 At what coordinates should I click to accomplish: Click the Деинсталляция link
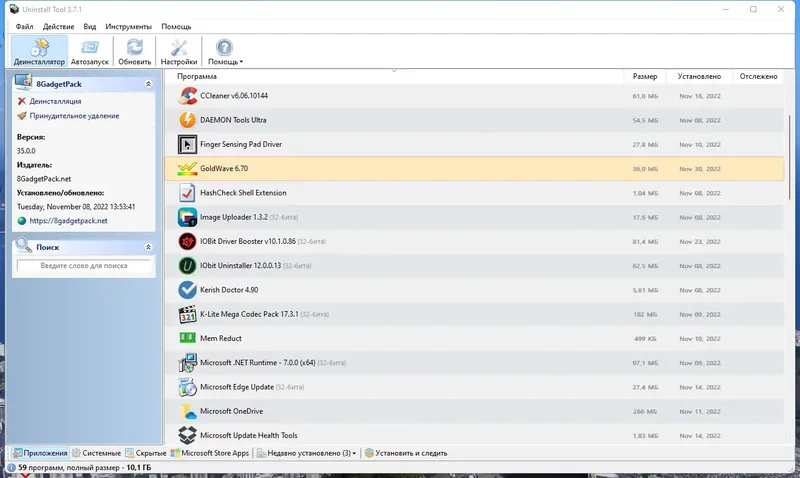55,102
